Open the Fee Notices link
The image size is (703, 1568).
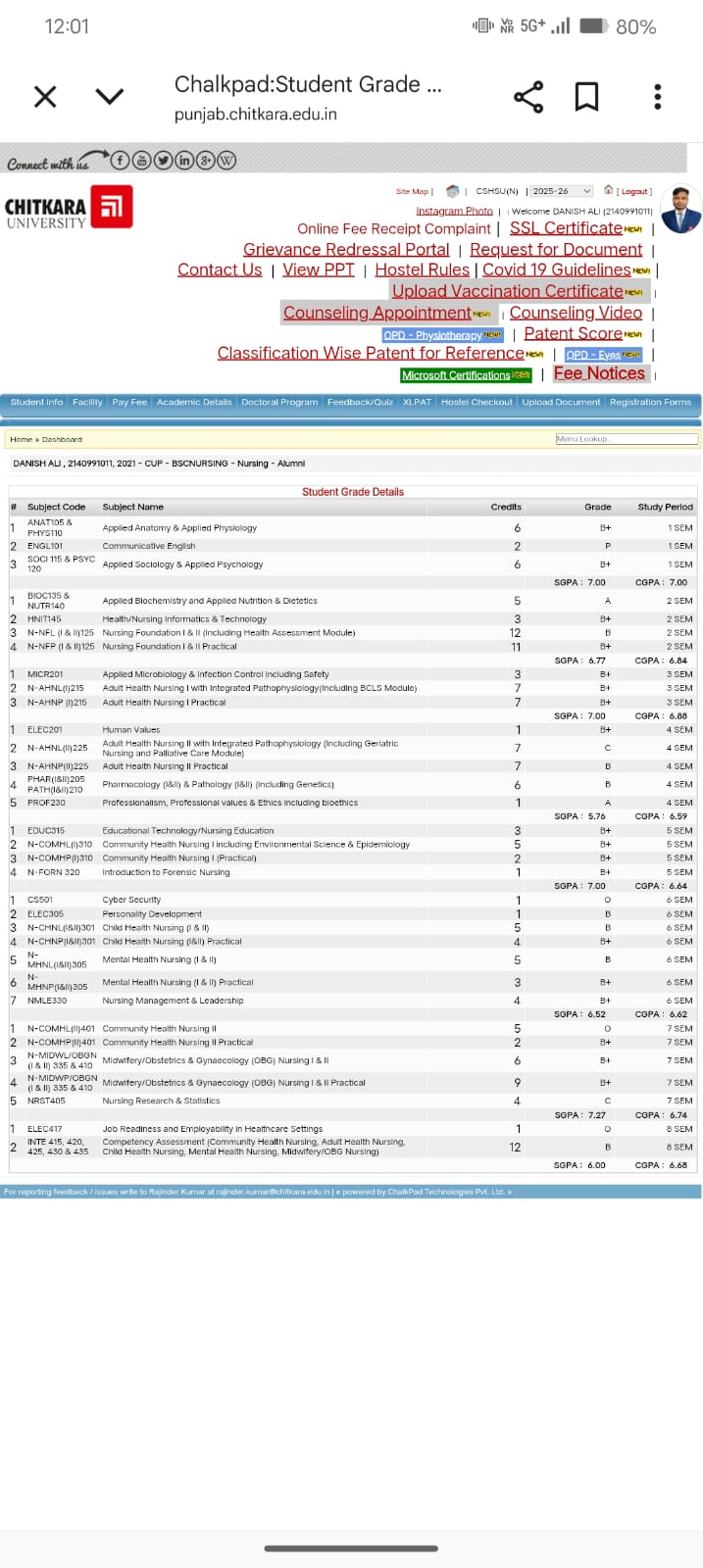(x=599, y=373)
